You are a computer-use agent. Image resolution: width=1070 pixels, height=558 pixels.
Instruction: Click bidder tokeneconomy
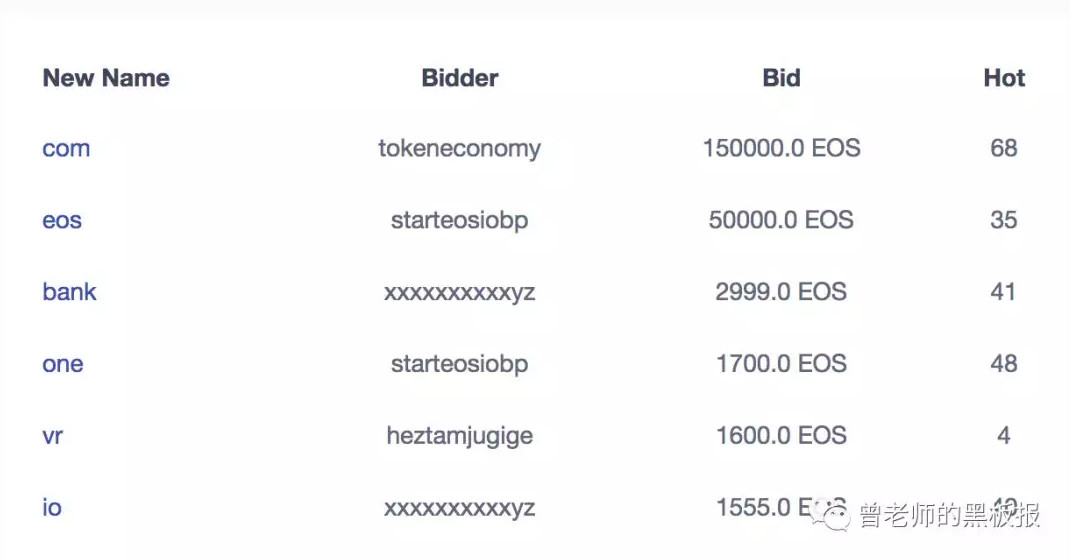[459, 149]
